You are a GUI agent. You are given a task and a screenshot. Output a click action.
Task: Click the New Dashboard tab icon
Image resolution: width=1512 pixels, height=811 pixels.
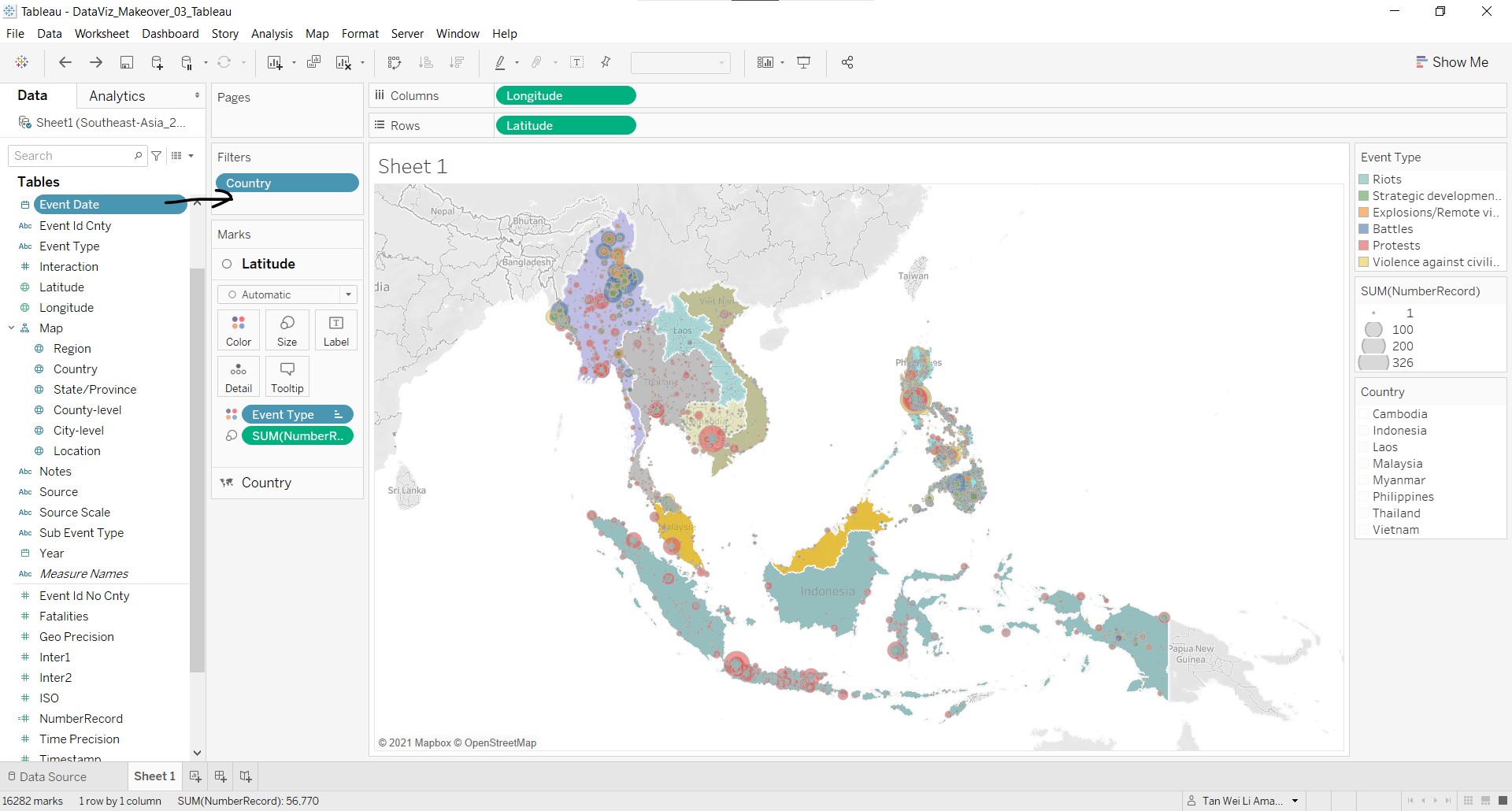[x=220, y=776]
